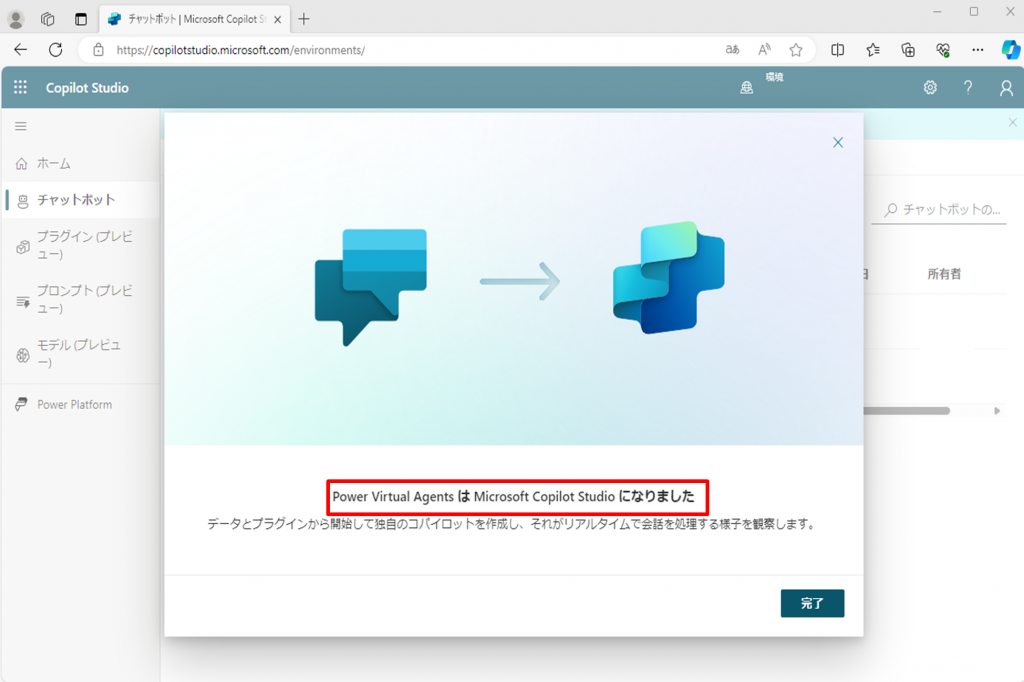
Task: Open プラグイン (プレビュー) in sidebar
Action: click(x=80, y=245)
